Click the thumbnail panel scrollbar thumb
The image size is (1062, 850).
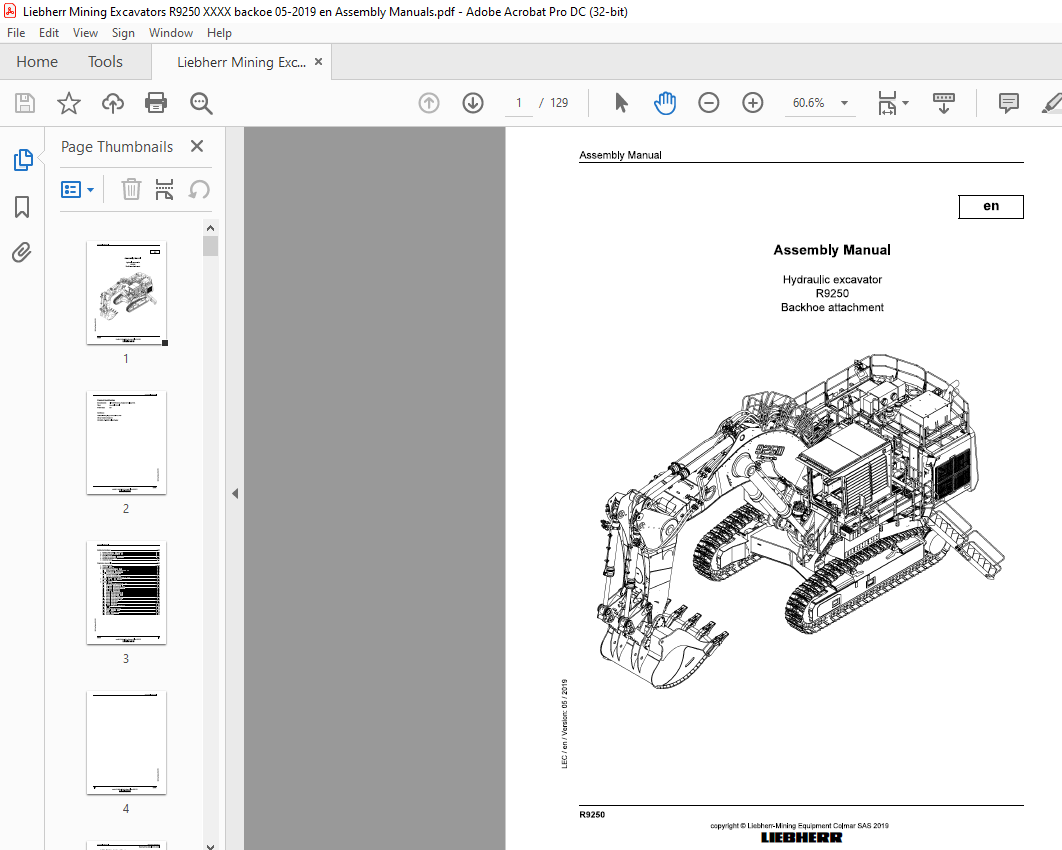(211, 246)
